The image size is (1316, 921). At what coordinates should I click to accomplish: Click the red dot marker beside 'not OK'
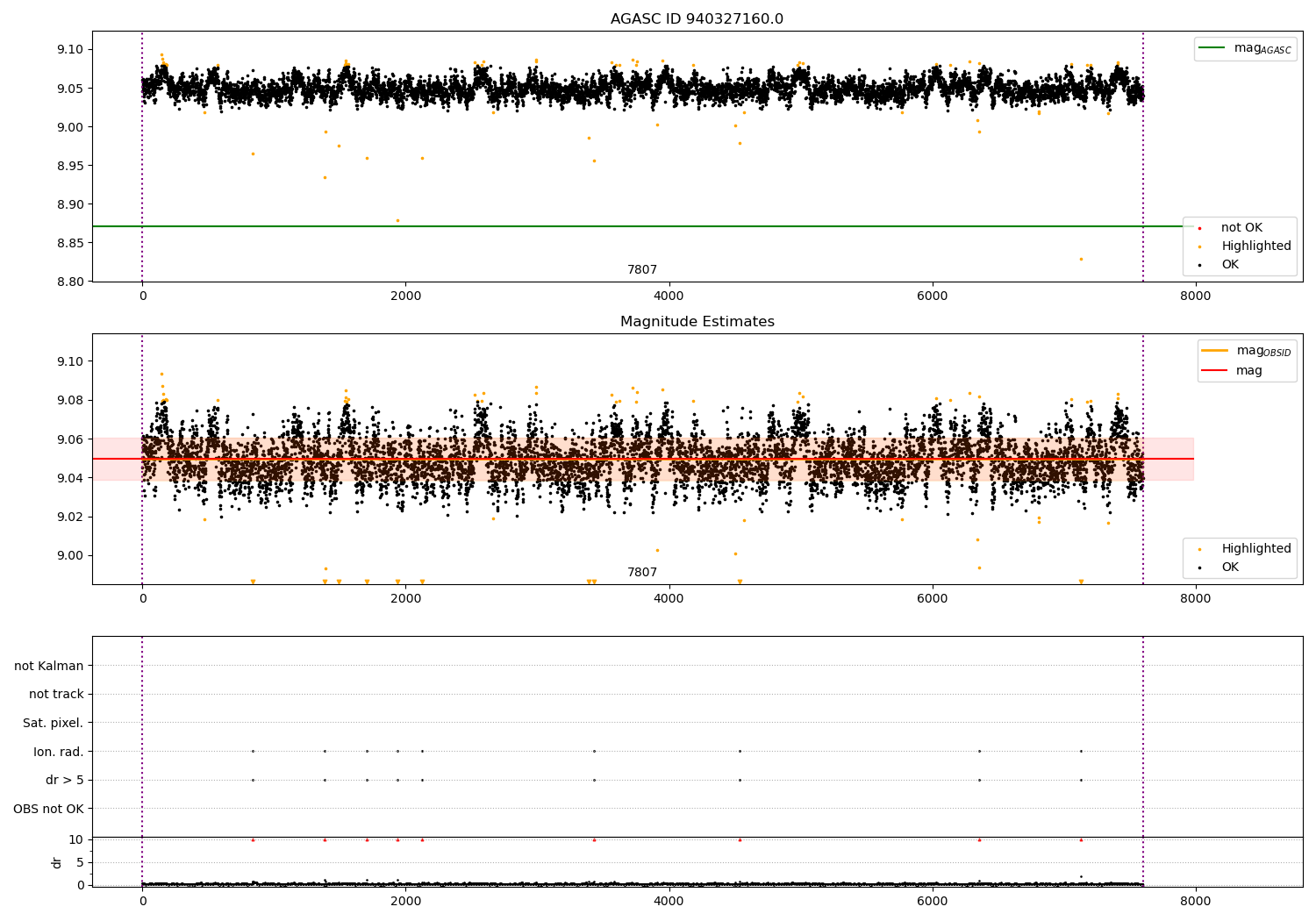pyautogui.click(x=1199, y=228)
